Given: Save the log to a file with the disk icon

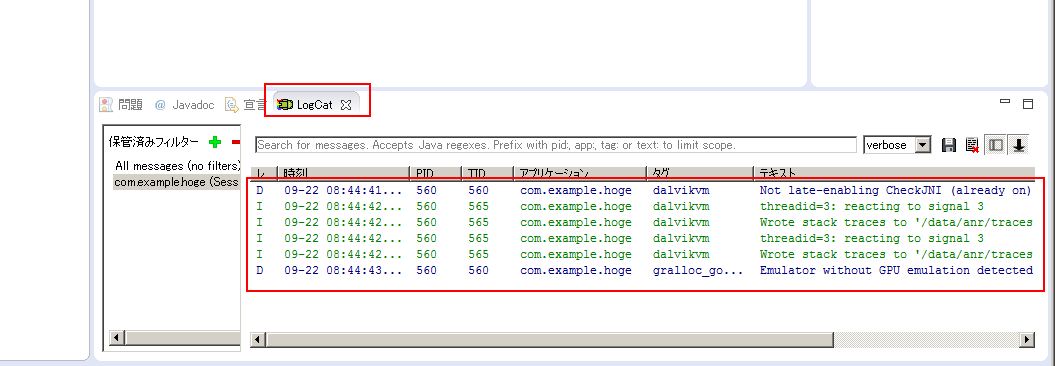Looking at the screenshot, I should (949, 145).
